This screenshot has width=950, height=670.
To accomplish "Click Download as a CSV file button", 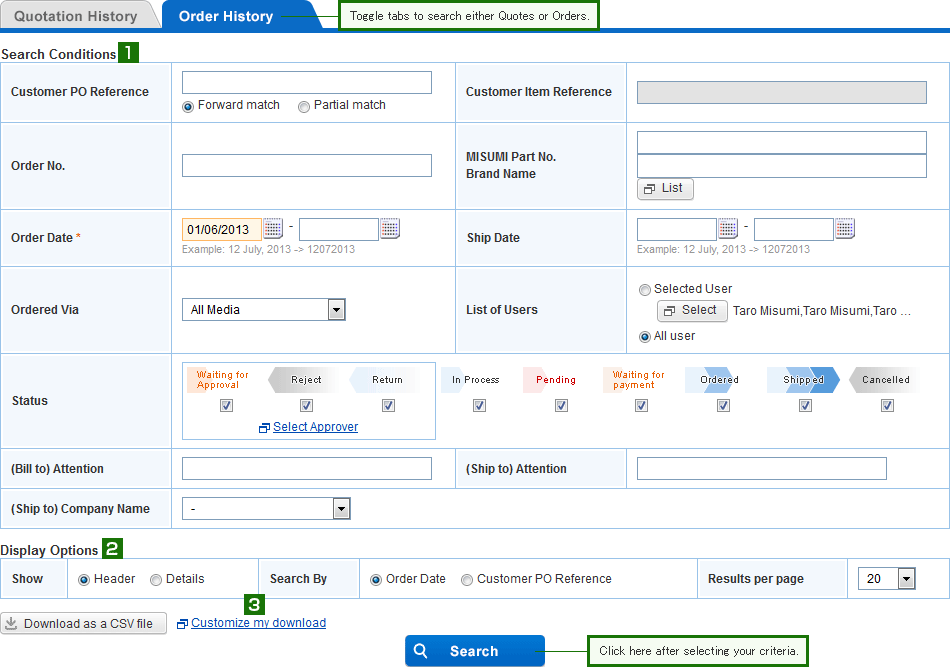I will coord(83,624).
